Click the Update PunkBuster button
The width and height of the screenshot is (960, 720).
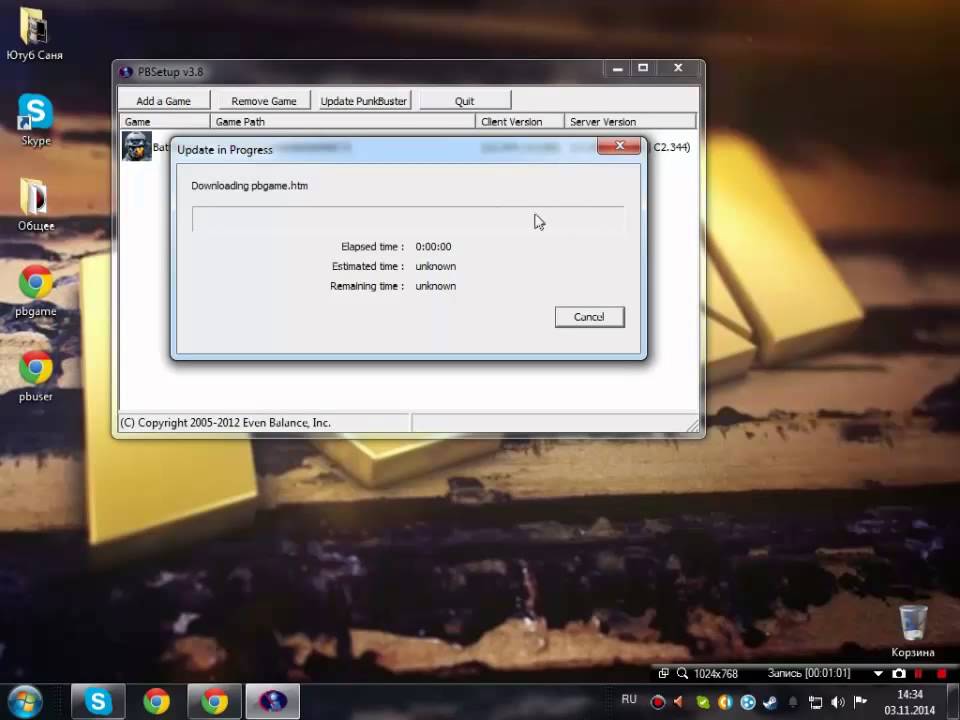(x=364, y=100)
